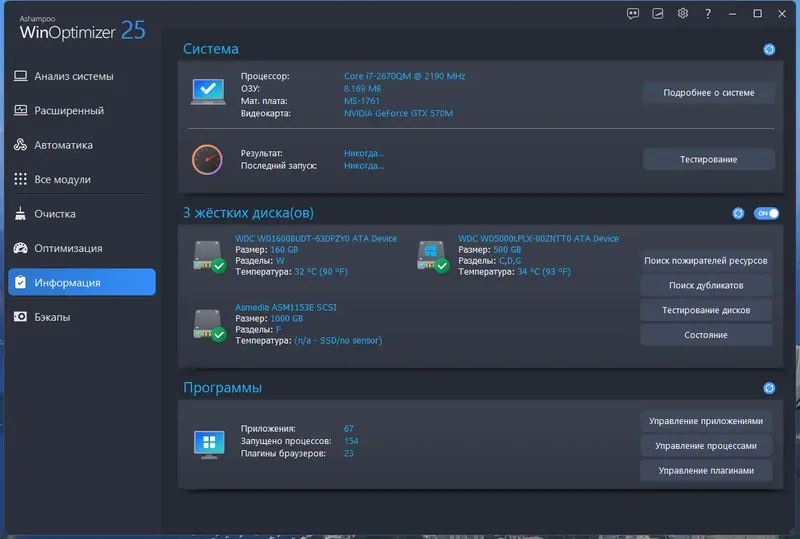This screenshot has width=800, height=539.
Task: Click the Все модули grid icon
Action: click(x=20, y=179)
